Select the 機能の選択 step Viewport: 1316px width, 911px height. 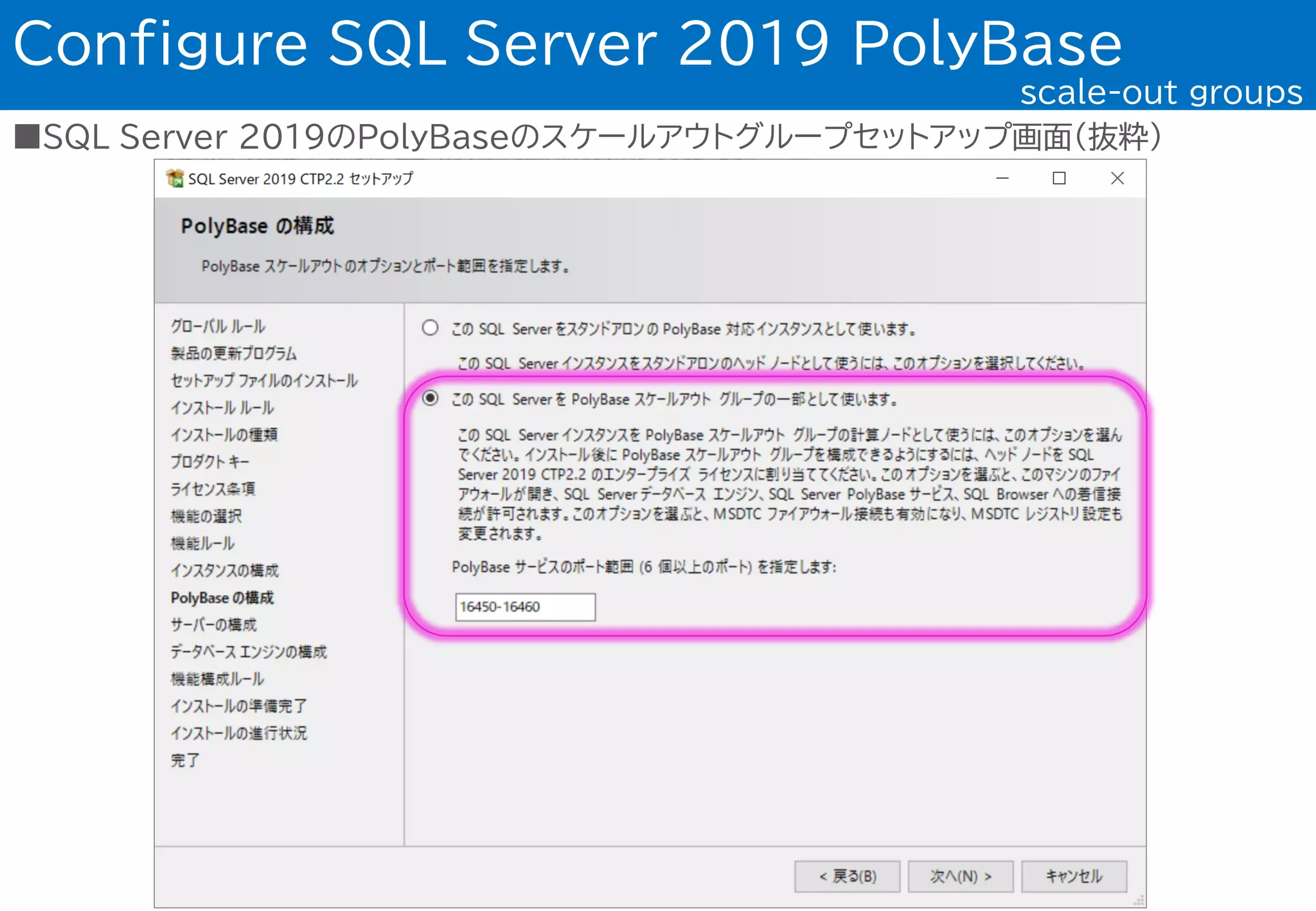(206, 516)
